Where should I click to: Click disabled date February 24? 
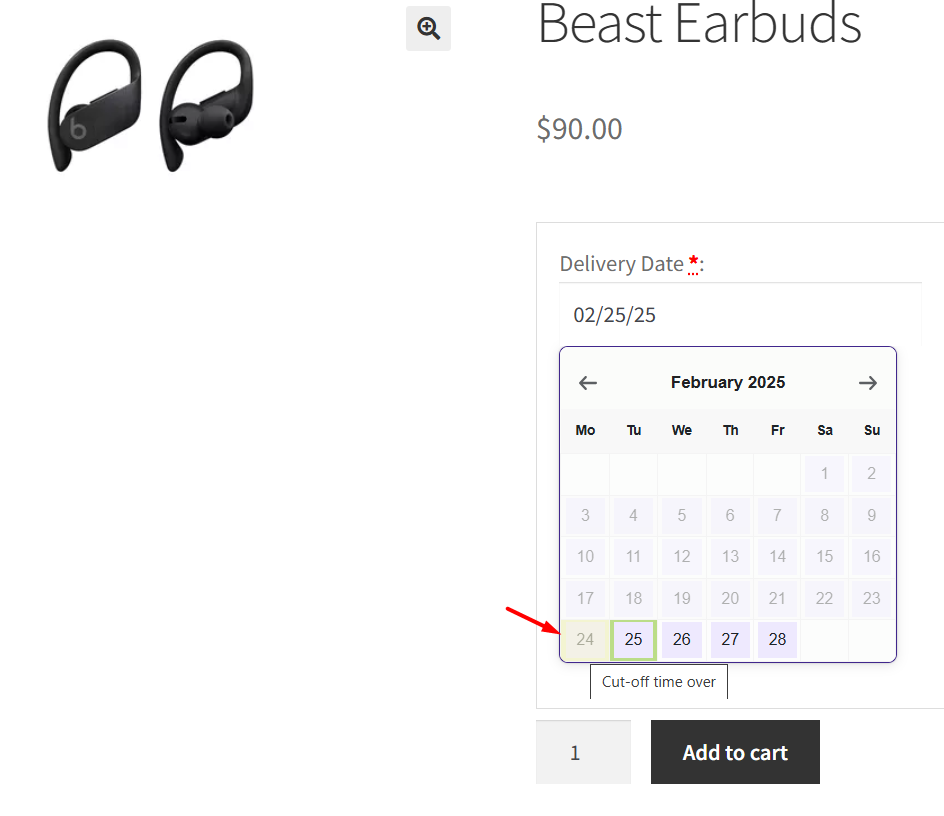585,640
